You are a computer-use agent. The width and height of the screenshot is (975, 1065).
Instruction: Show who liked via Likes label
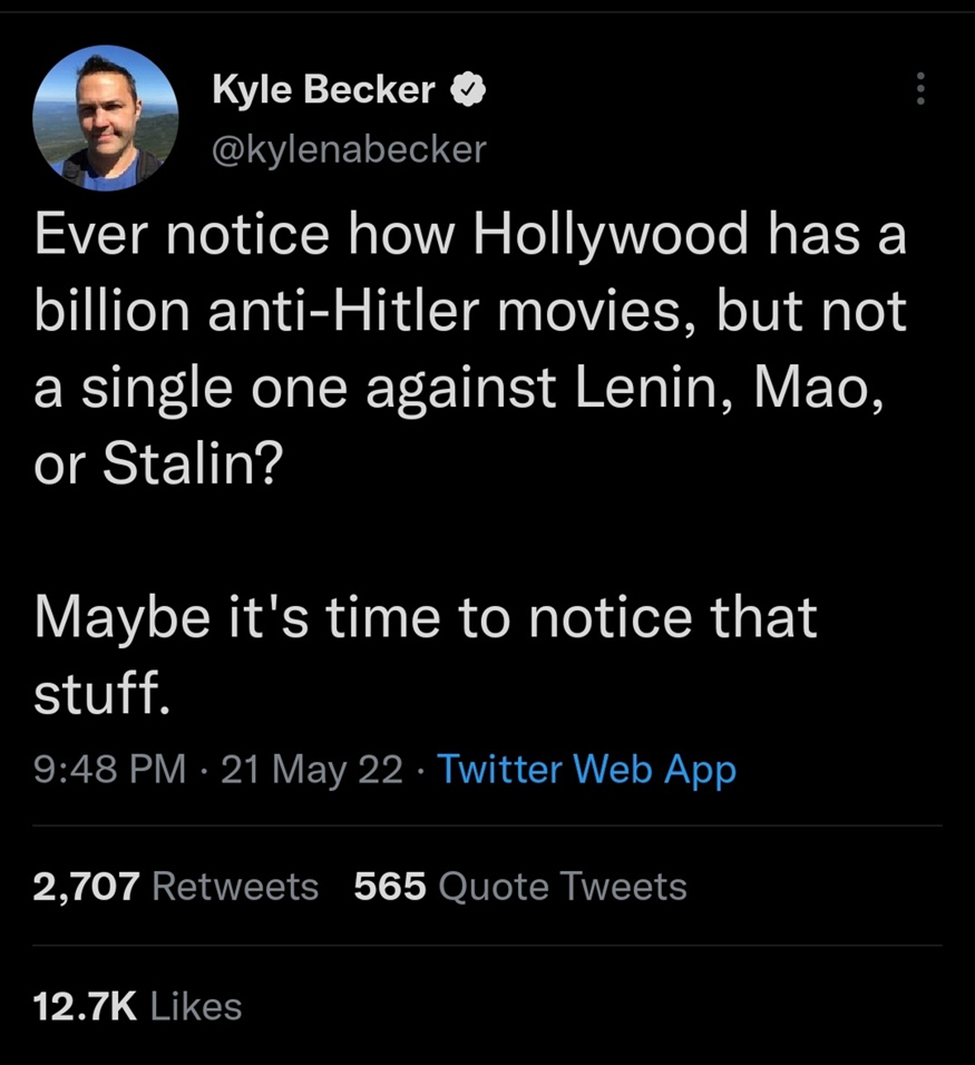[x=196, y=1005]
